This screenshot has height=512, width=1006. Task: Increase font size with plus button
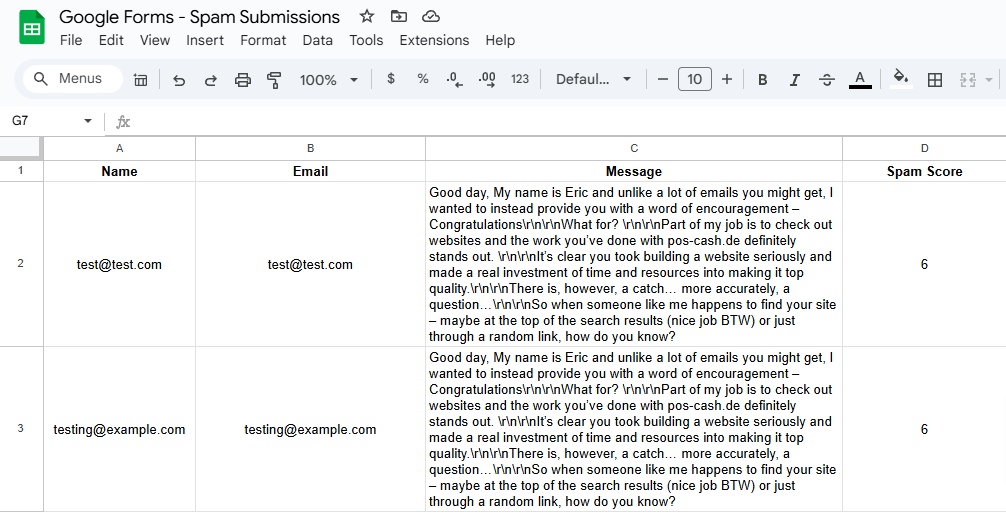[727, 79]
